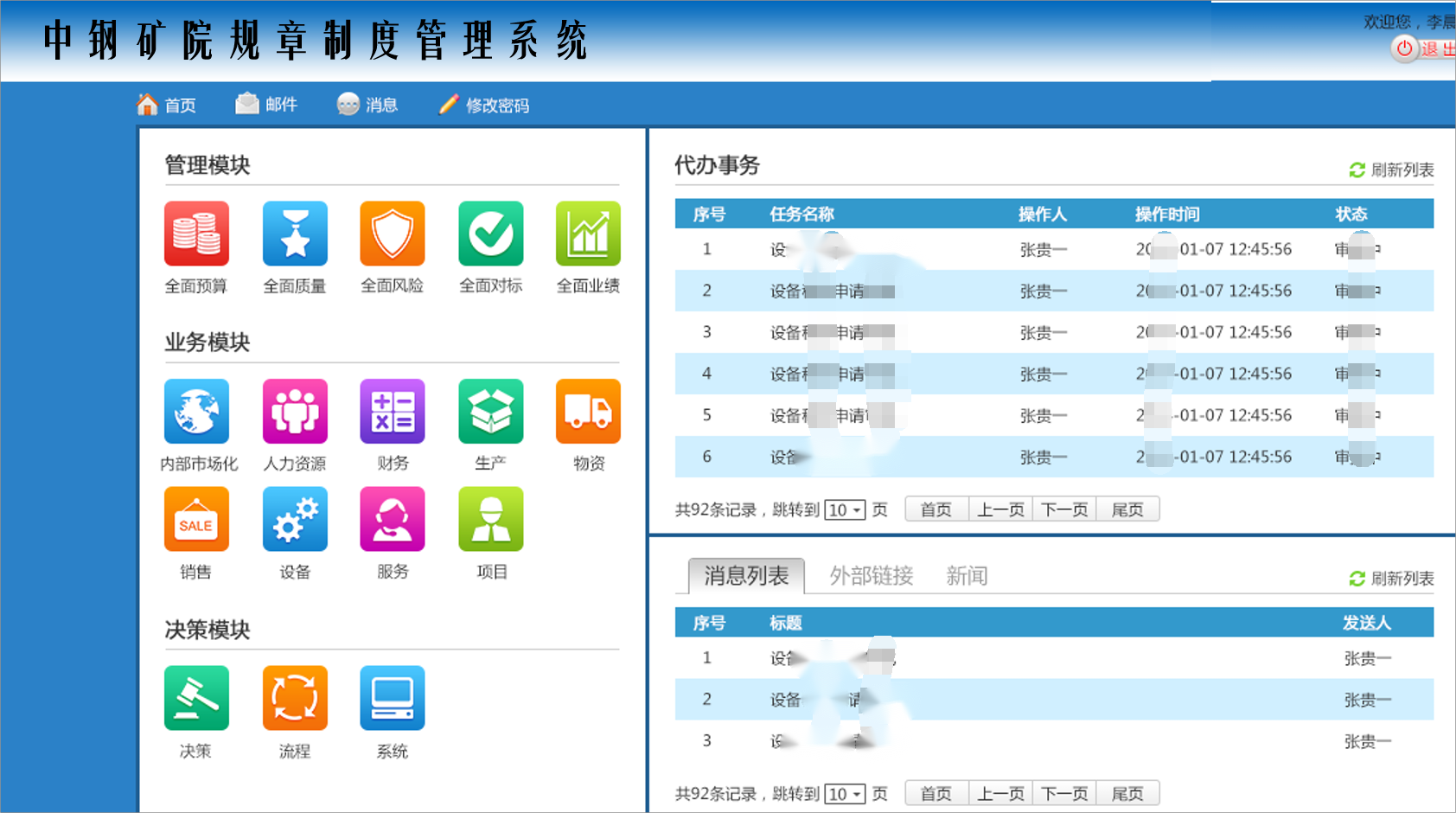Select the 物资 truck icon

tap(589, 413)
